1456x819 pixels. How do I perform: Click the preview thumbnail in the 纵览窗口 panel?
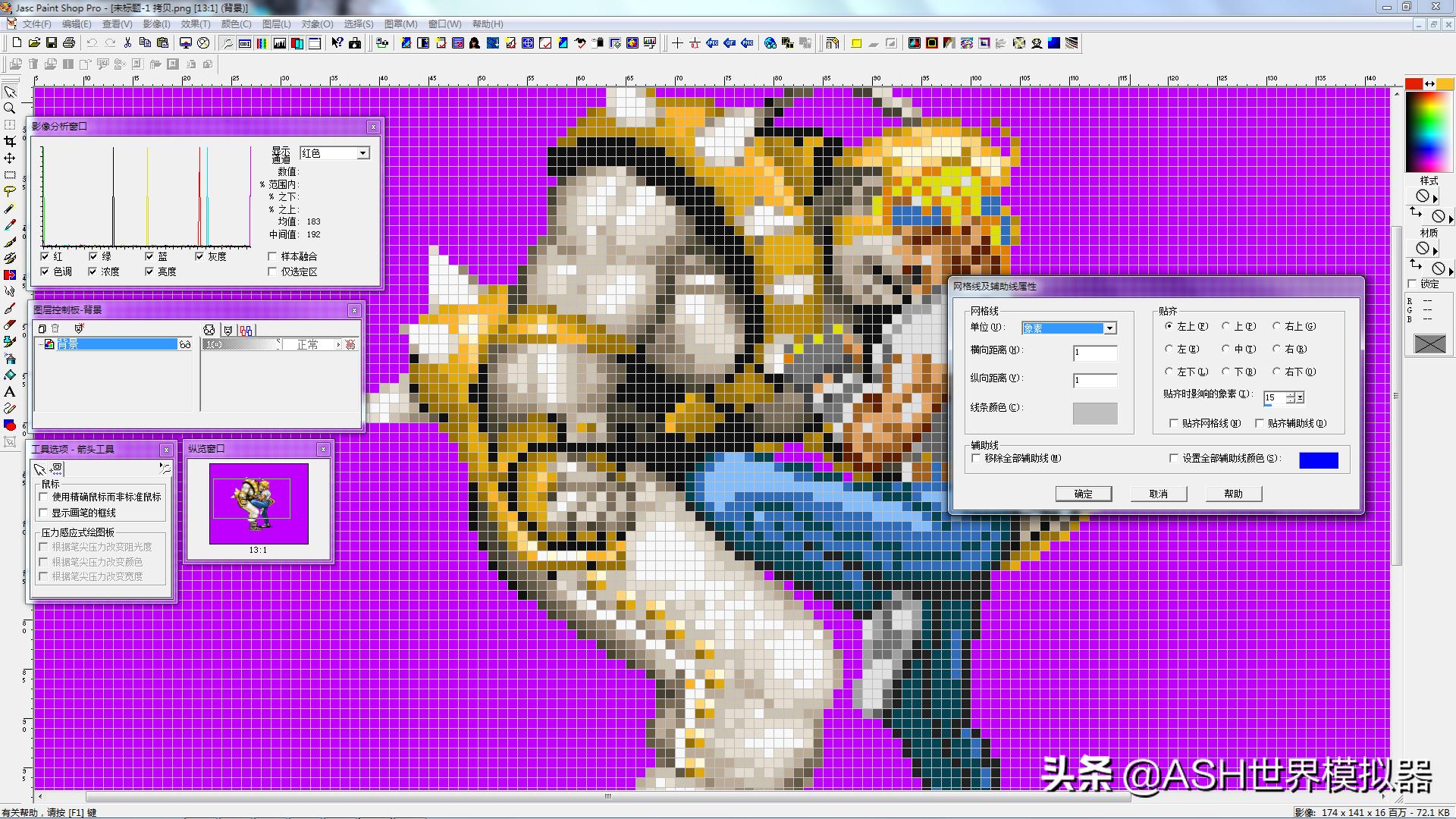point(259,504)
